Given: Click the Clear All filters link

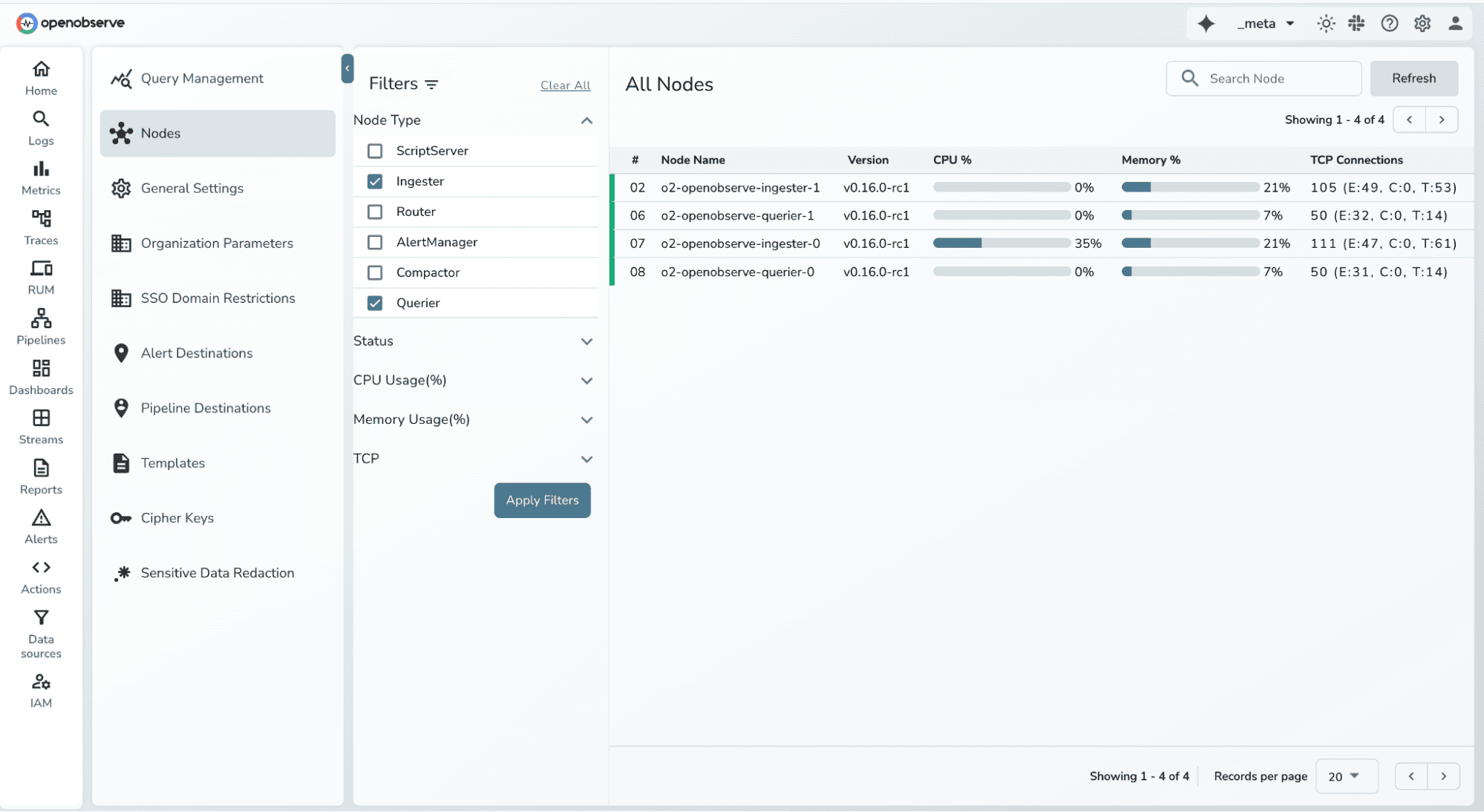Looking at the screenshot, I should click(x=565, y=85).
